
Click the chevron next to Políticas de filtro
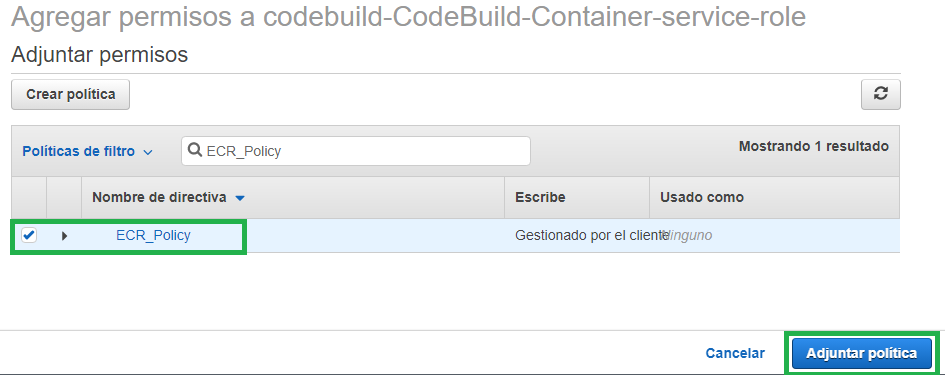coord(148,153)
